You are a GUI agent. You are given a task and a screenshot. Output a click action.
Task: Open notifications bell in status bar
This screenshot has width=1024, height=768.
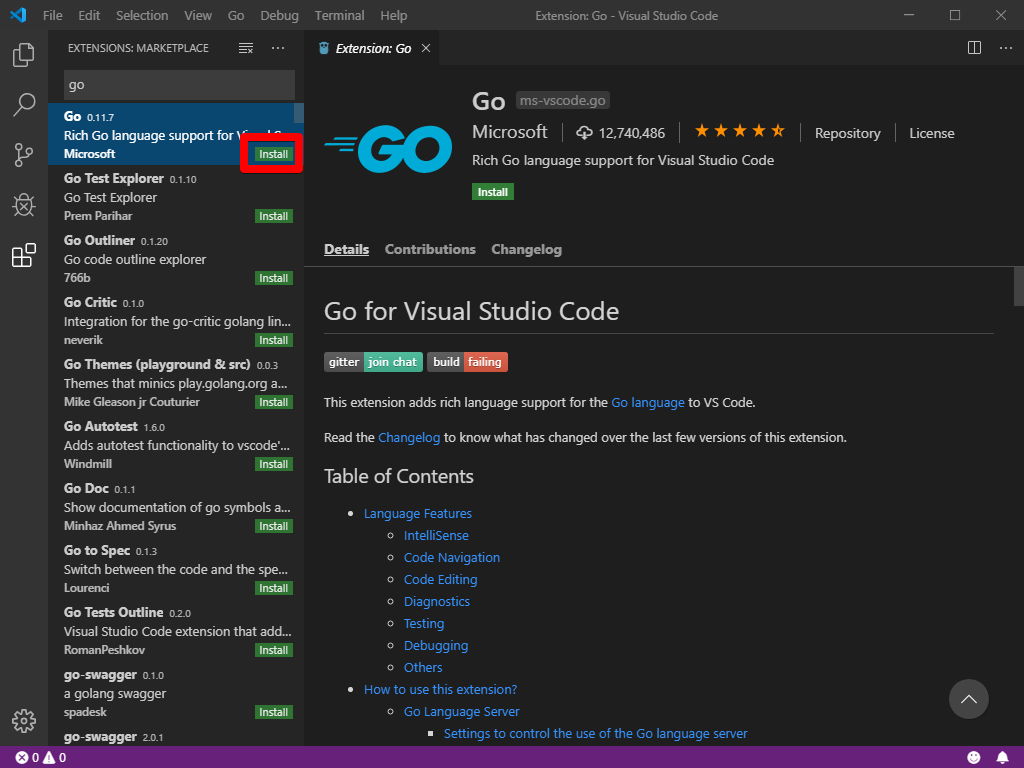click(1002, 757)
